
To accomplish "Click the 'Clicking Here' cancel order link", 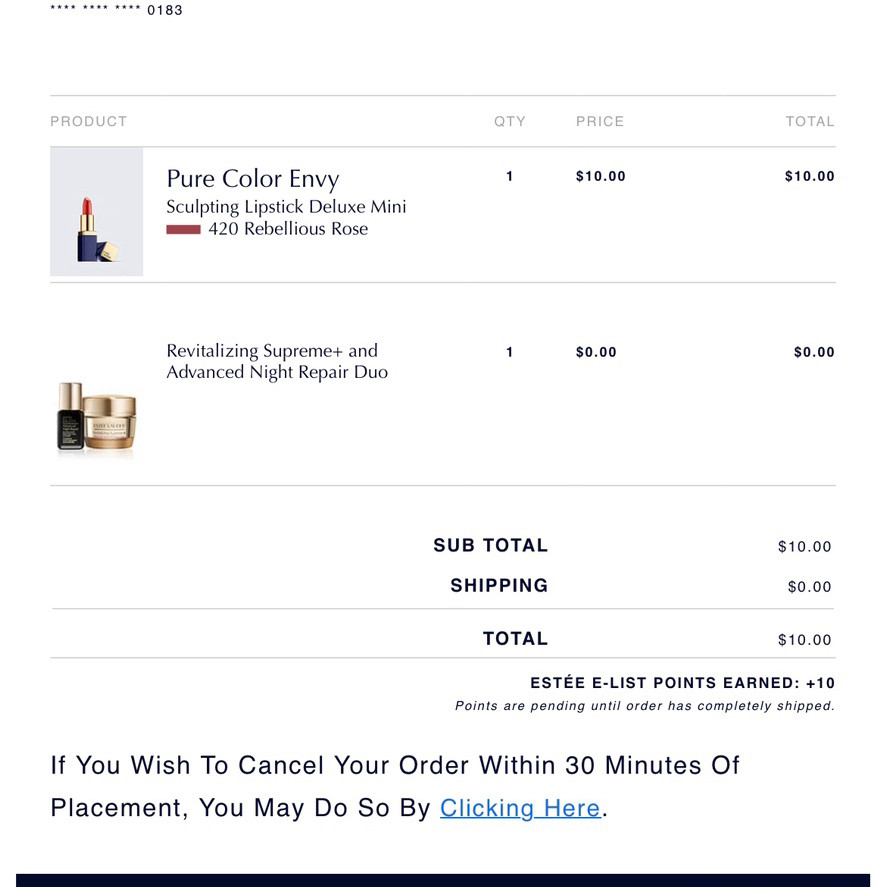I will tap(520, 808).
